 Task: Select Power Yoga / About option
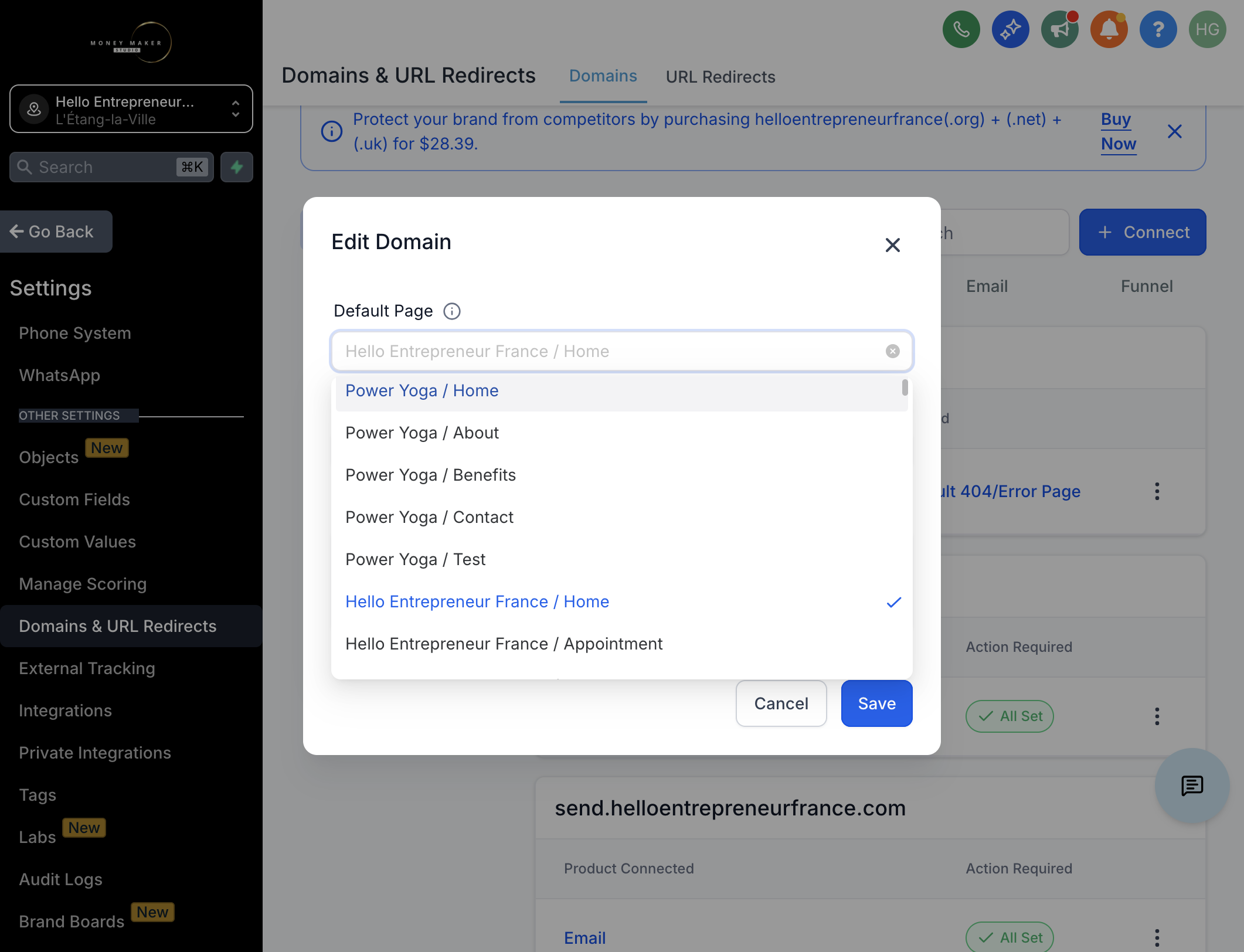pos(621,433)
